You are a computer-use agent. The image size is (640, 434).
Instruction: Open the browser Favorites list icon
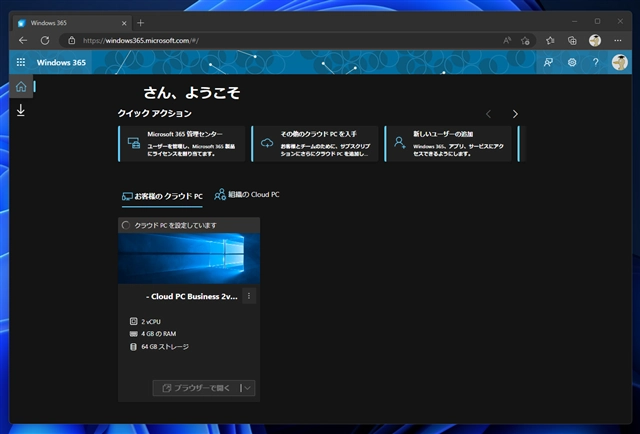550,40
